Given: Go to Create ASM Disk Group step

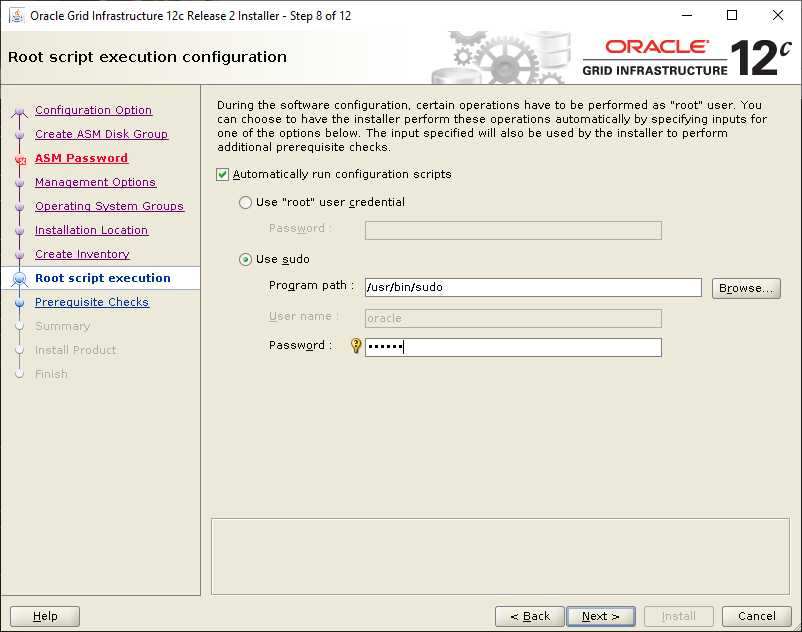Looking at the screenshot, I should pos(101,134).
